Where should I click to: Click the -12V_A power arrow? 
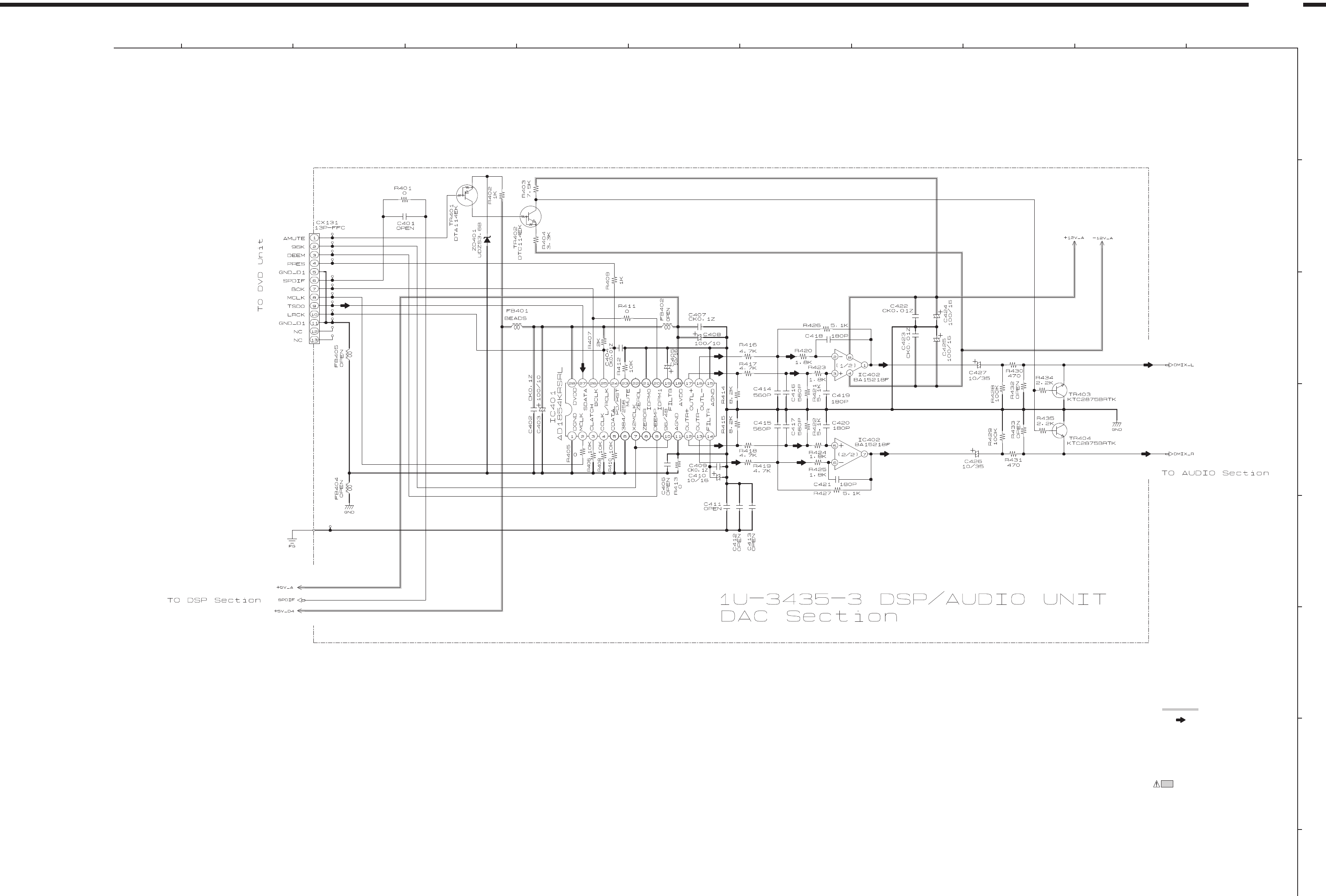pyautogui.click(x=1102, y=243)
